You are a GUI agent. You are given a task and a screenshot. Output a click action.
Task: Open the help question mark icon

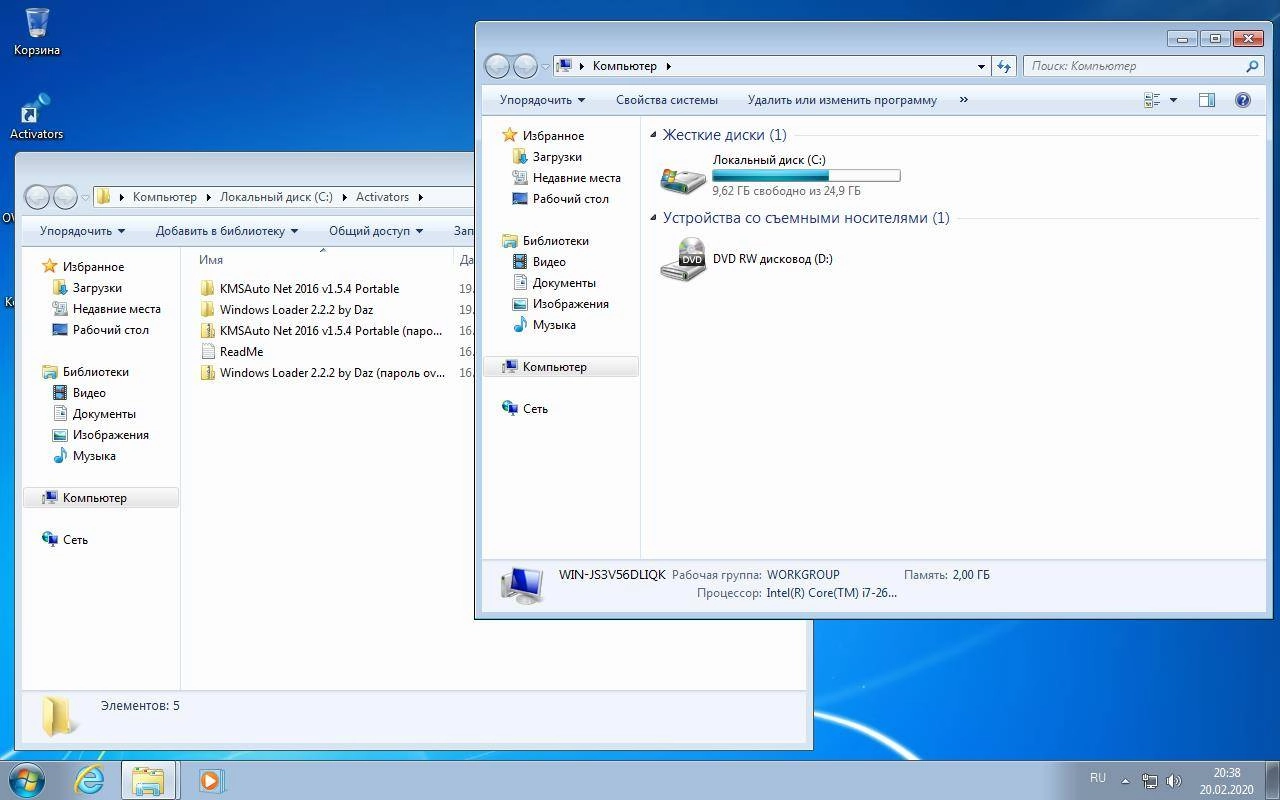(1243, 100)
